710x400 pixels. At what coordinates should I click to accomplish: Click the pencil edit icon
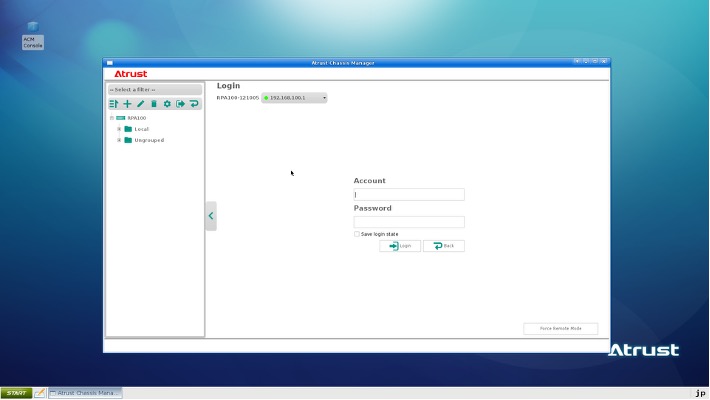[x=140, y=104]
